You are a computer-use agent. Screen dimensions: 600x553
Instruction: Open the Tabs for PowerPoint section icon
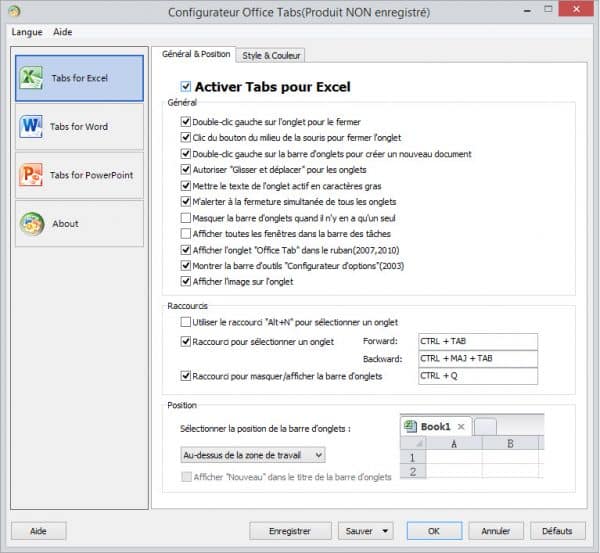(x=31, y=175)
